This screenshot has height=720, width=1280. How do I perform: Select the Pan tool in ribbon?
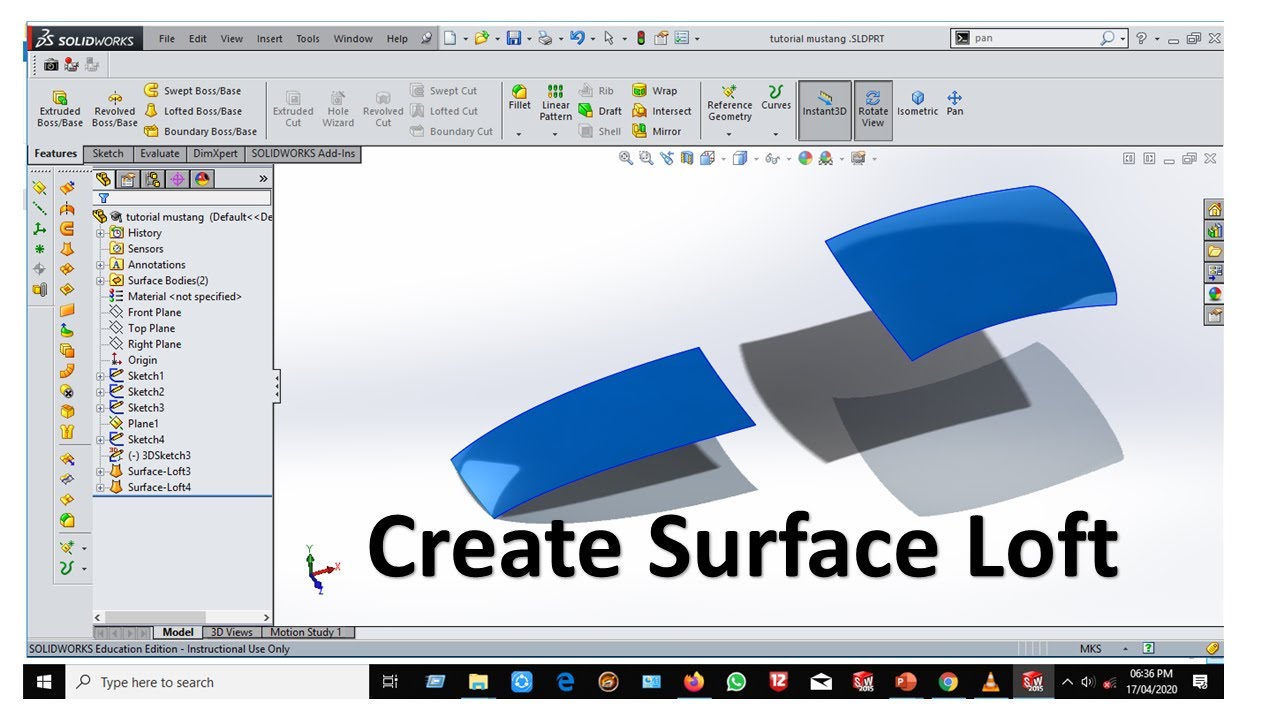pos(955,104)
